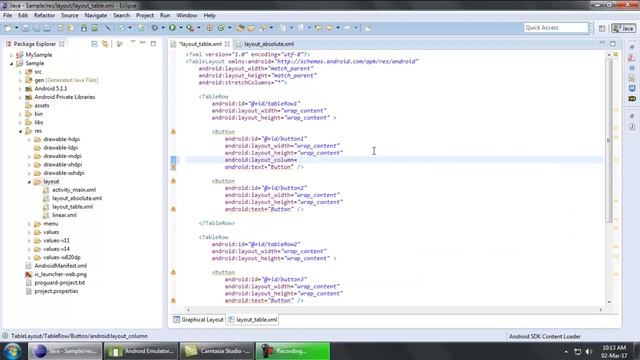Switch to the Graphical Layout tab
The height and width of the screenshot is (360, 640).
[198, 320]
